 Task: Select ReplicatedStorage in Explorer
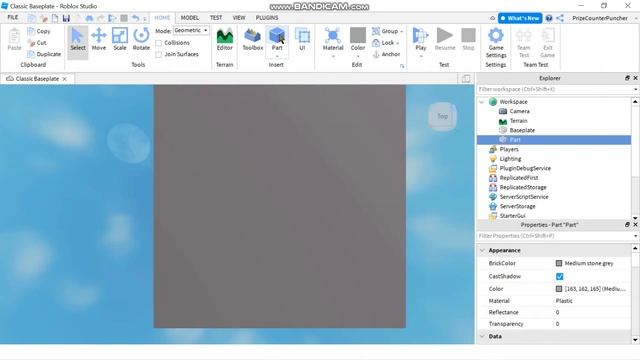click(523, 187)
